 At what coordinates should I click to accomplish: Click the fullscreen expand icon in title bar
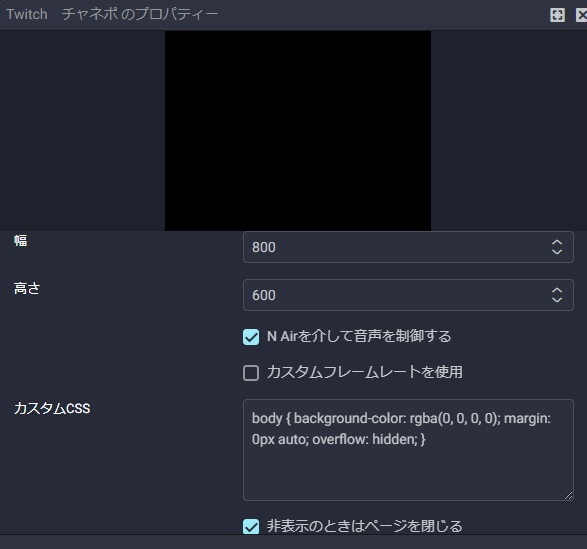[x=557, y=15]
